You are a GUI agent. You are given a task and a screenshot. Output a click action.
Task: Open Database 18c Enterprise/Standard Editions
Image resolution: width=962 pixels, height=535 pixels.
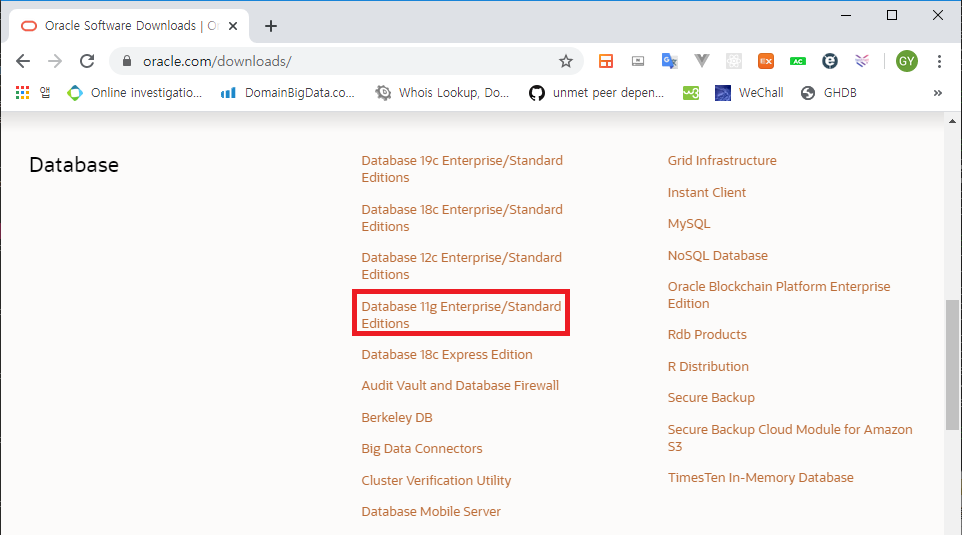pyautogui.click(x=462, y=218)
